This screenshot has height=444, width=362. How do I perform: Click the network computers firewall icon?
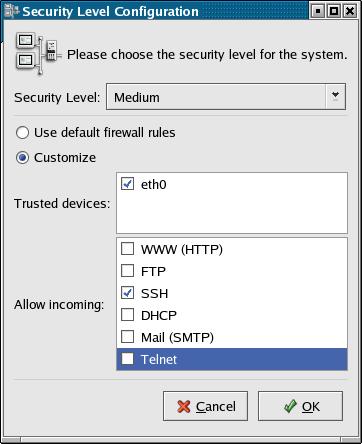(38, 54)
